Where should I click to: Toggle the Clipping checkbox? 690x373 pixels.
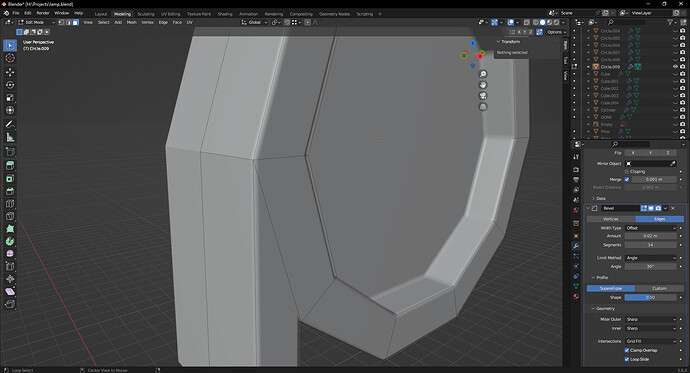(627, 172)
